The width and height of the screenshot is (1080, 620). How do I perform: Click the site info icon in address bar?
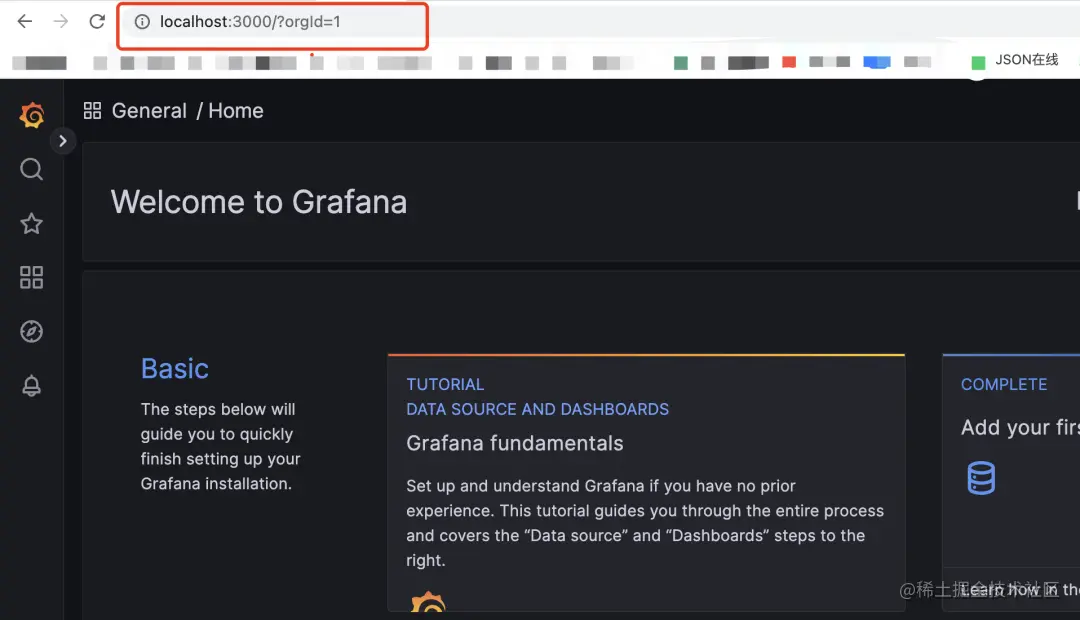coord(142,22)
